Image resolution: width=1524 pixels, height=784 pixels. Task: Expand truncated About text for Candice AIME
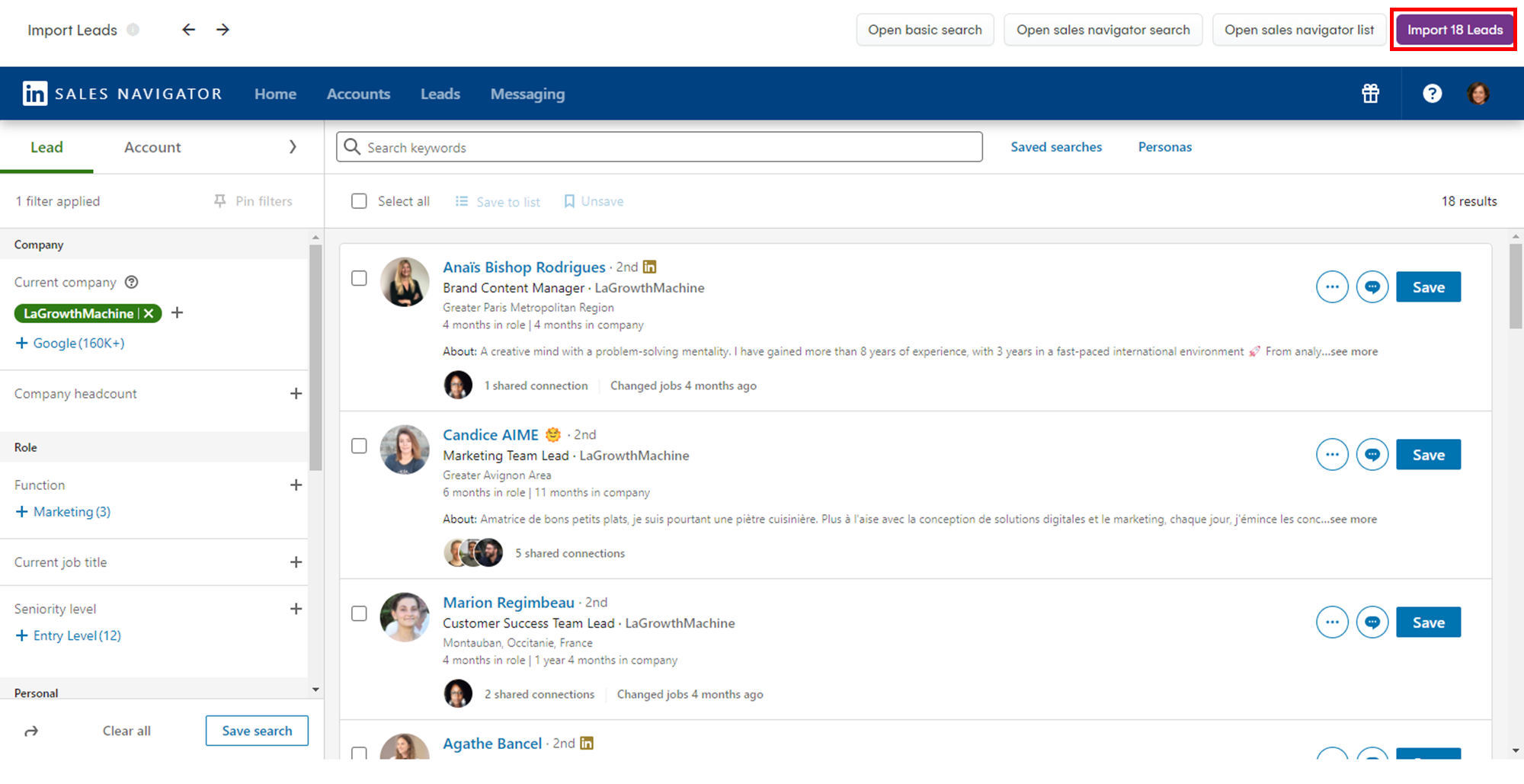pos(1353,520)
